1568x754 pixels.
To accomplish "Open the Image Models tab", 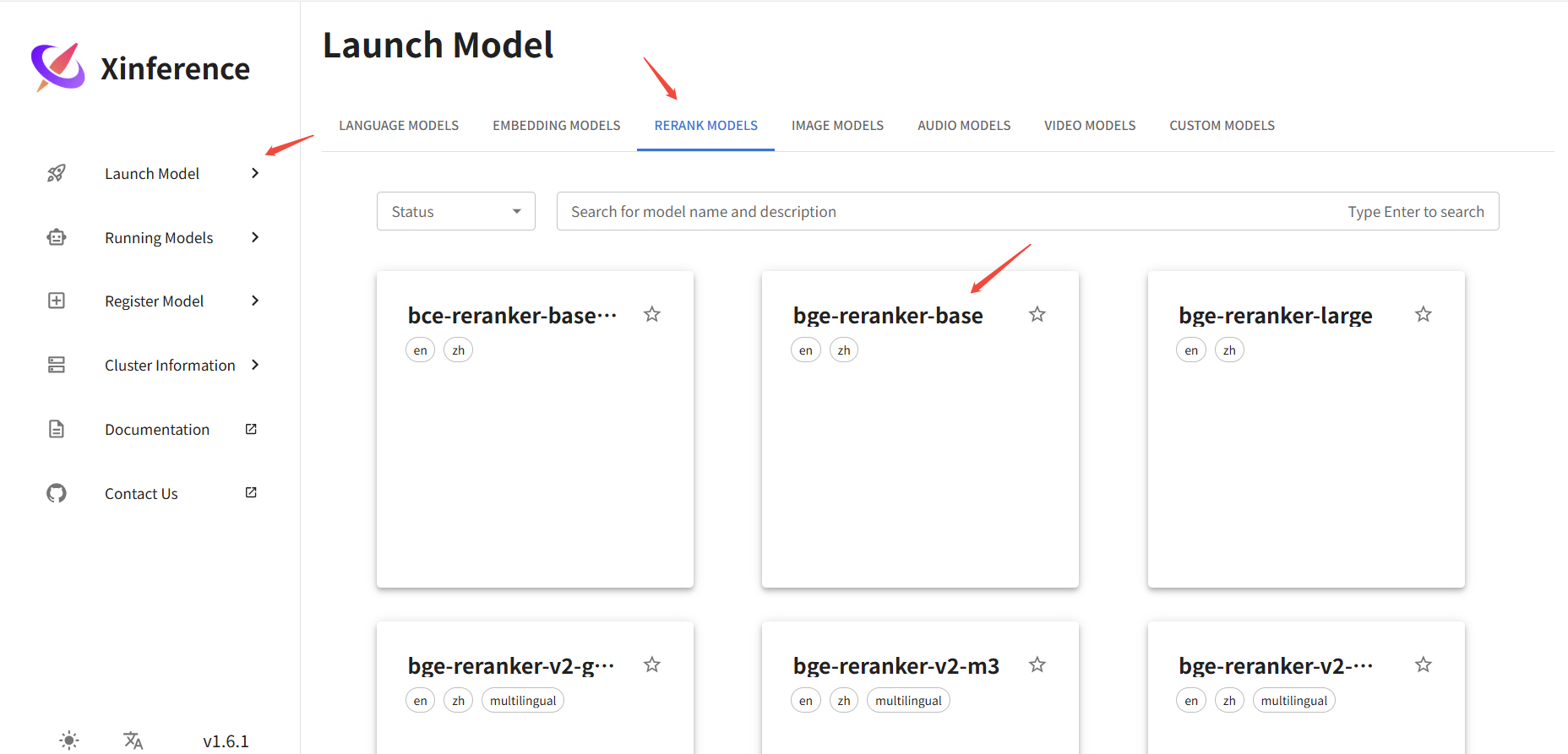I will tap(837, 125).
